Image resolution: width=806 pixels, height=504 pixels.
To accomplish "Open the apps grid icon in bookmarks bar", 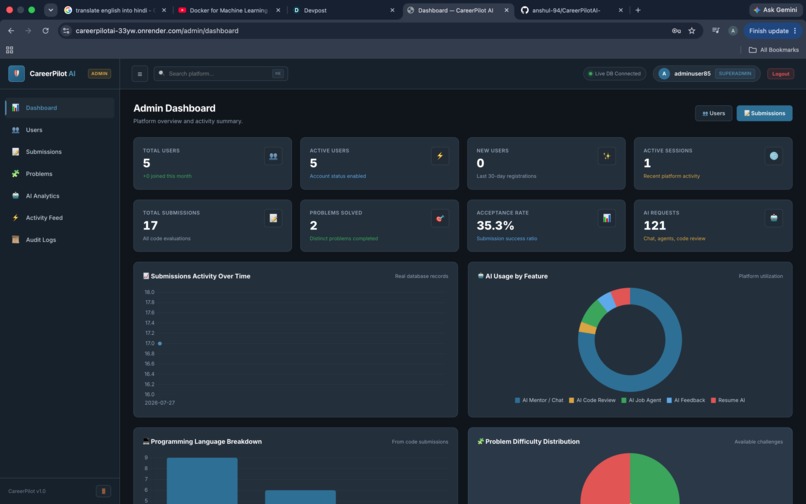I will 9,50.
